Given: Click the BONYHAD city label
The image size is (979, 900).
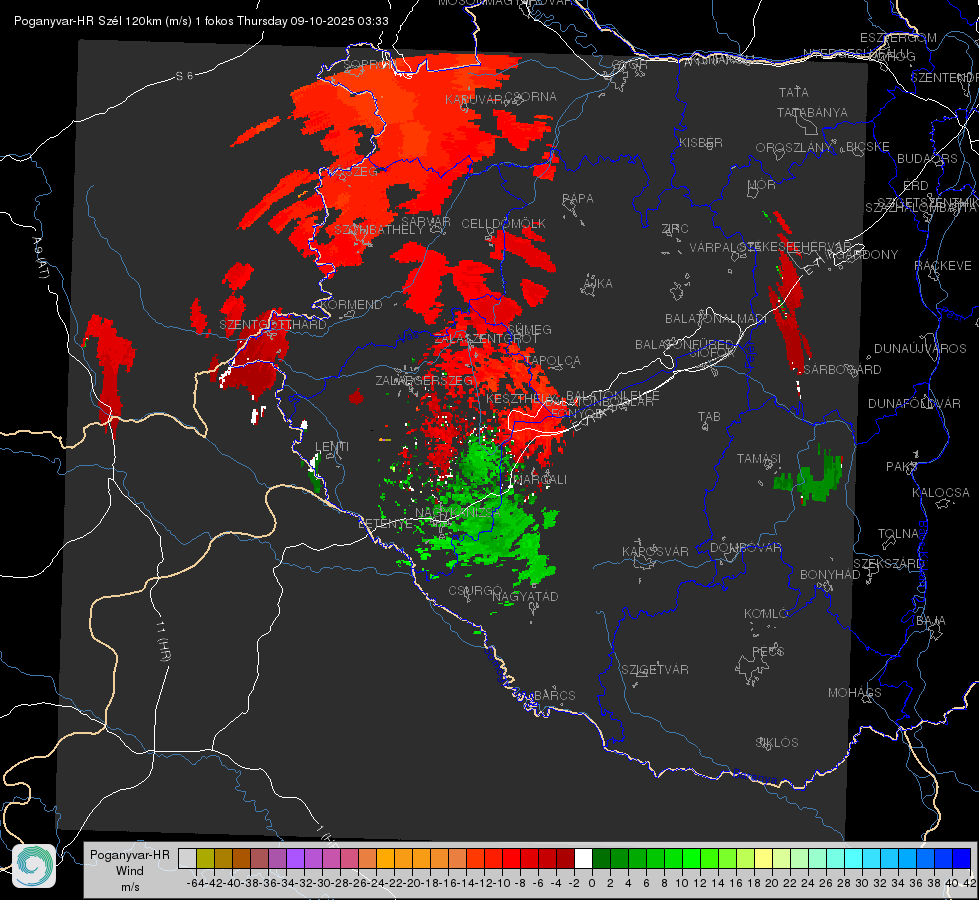Looking at the screenshot, I should pos(830,575).
